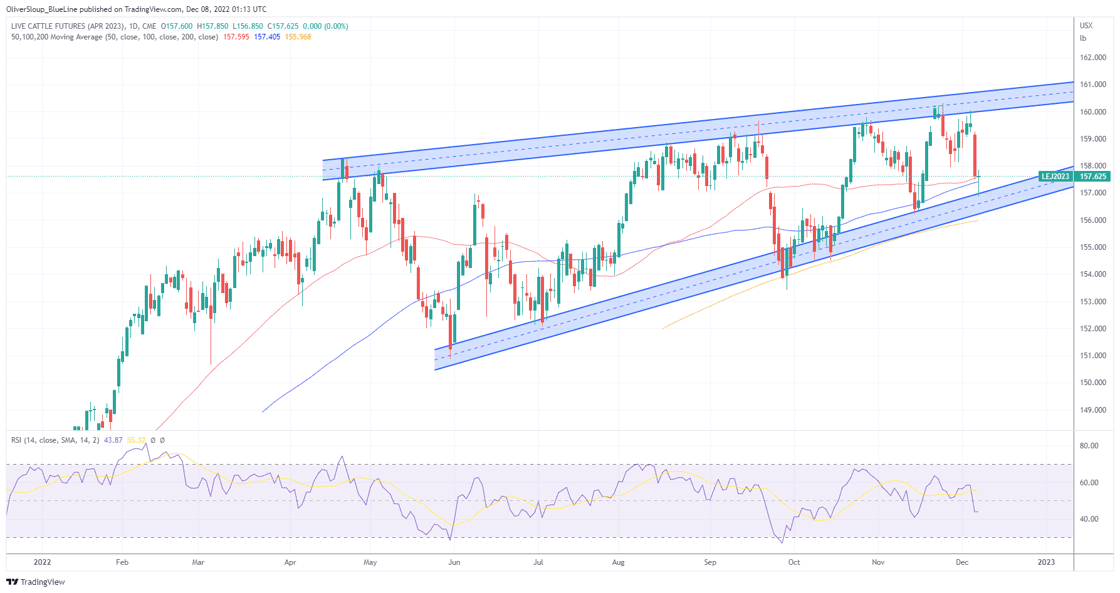Click the Mar label on time axis
This screenshot has height=593, width=1120.
[x=198, y=563]
